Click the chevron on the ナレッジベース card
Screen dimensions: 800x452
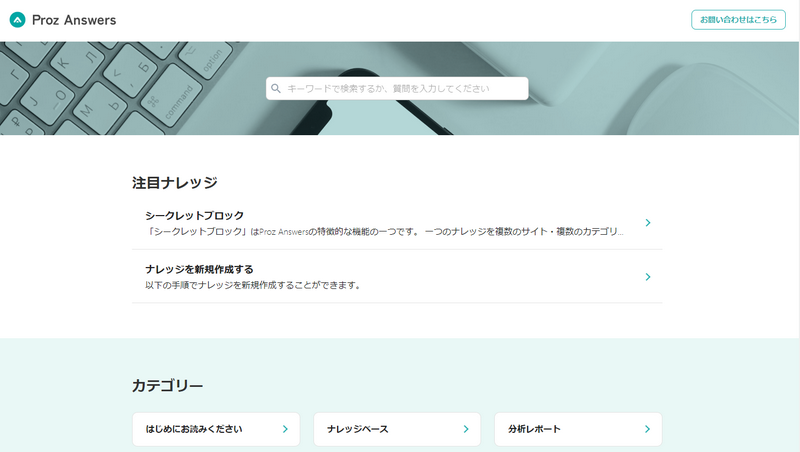click(466, 429)
